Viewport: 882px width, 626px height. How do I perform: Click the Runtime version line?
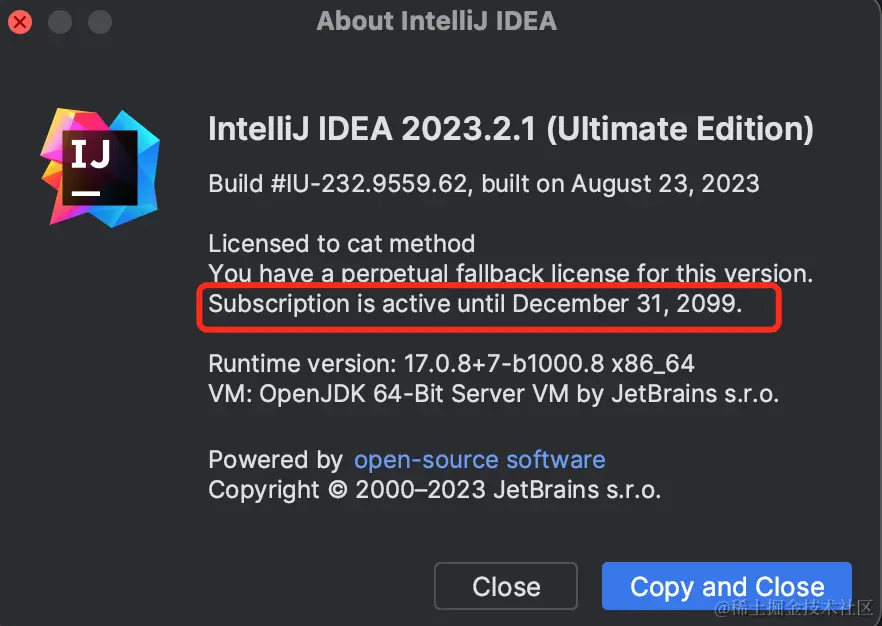(x=449, y=363)
